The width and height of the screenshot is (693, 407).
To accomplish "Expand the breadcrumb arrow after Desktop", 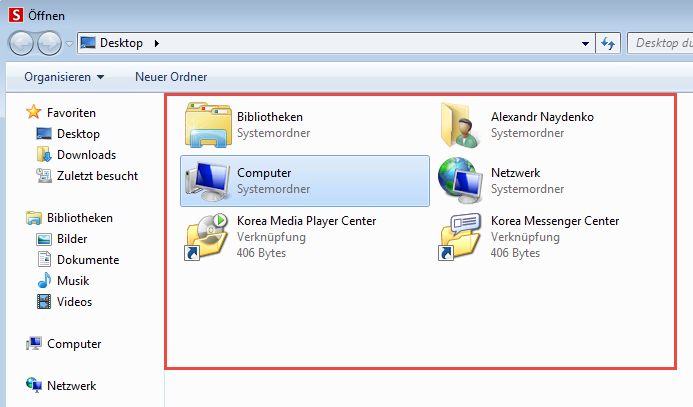I will pyautogui.click(x=156, y=43).
